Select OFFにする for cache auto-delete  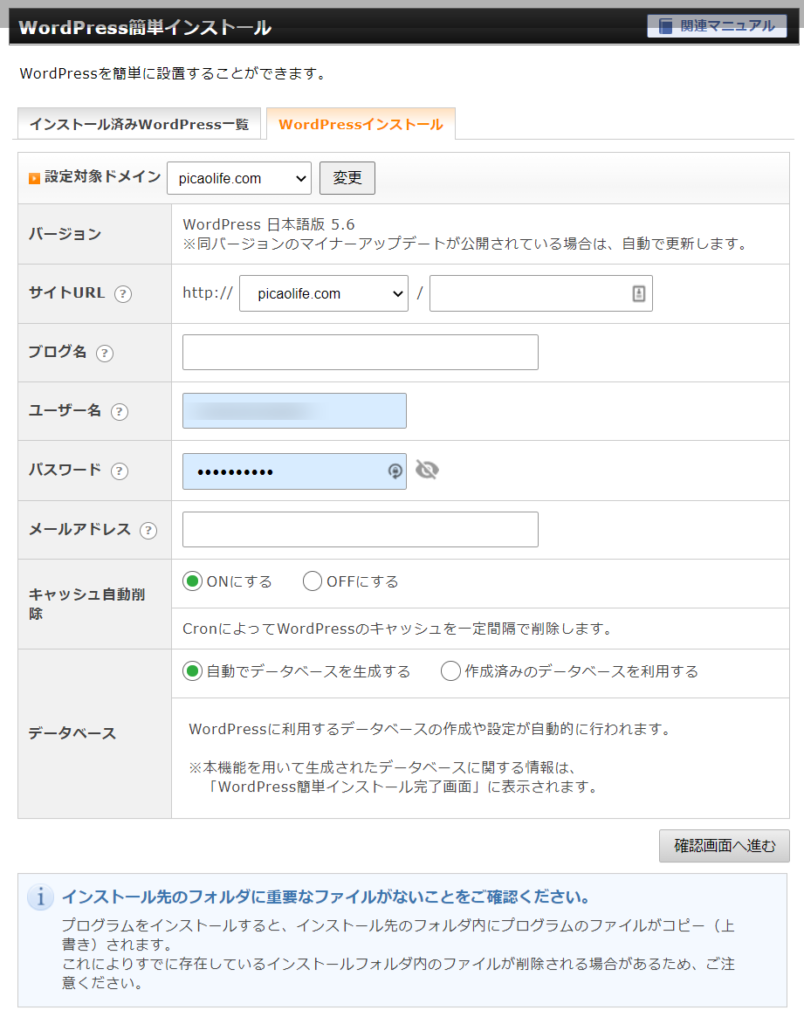312,581
